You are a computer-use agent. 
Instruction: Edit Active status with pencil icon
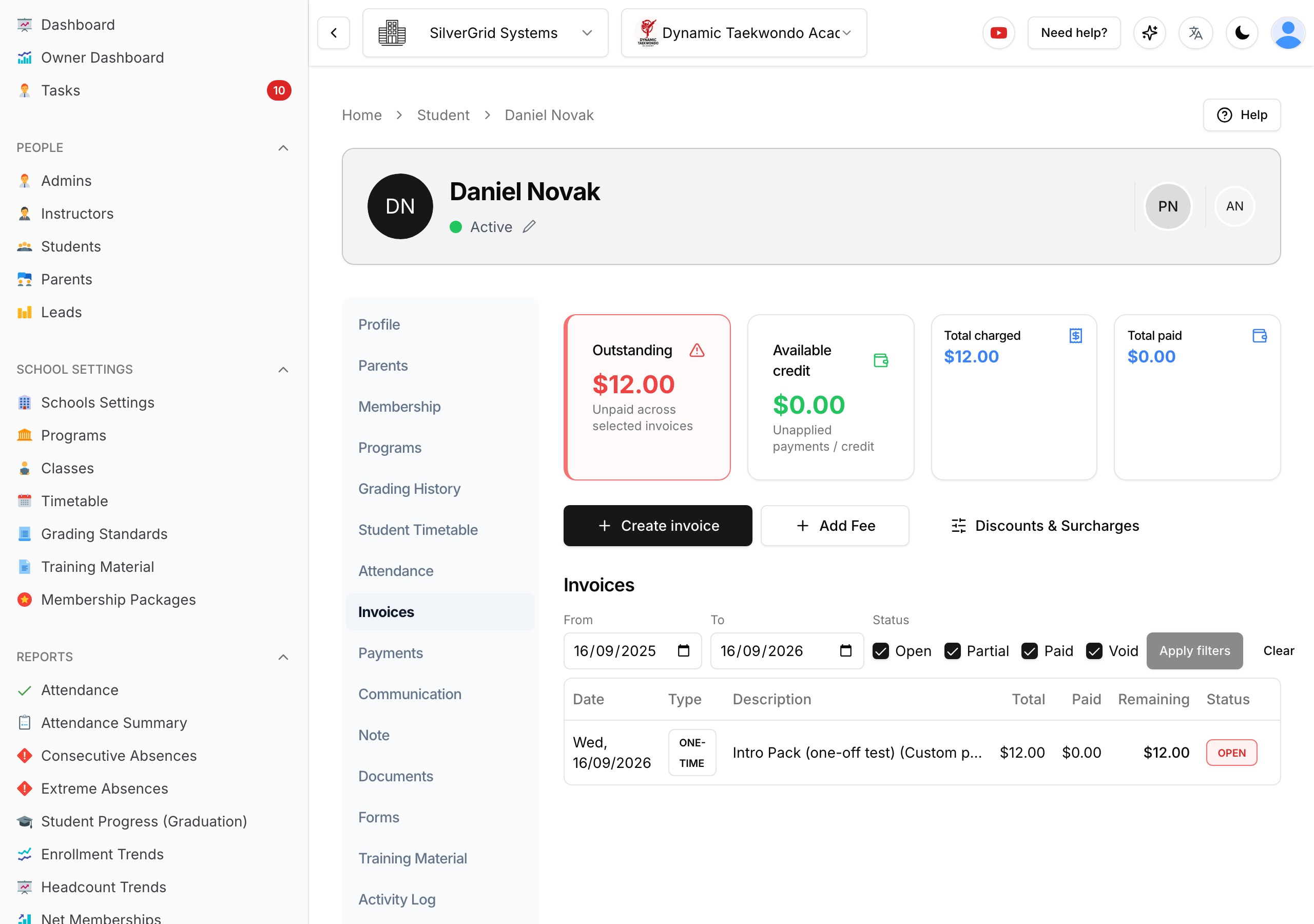(x=529, y=227)
